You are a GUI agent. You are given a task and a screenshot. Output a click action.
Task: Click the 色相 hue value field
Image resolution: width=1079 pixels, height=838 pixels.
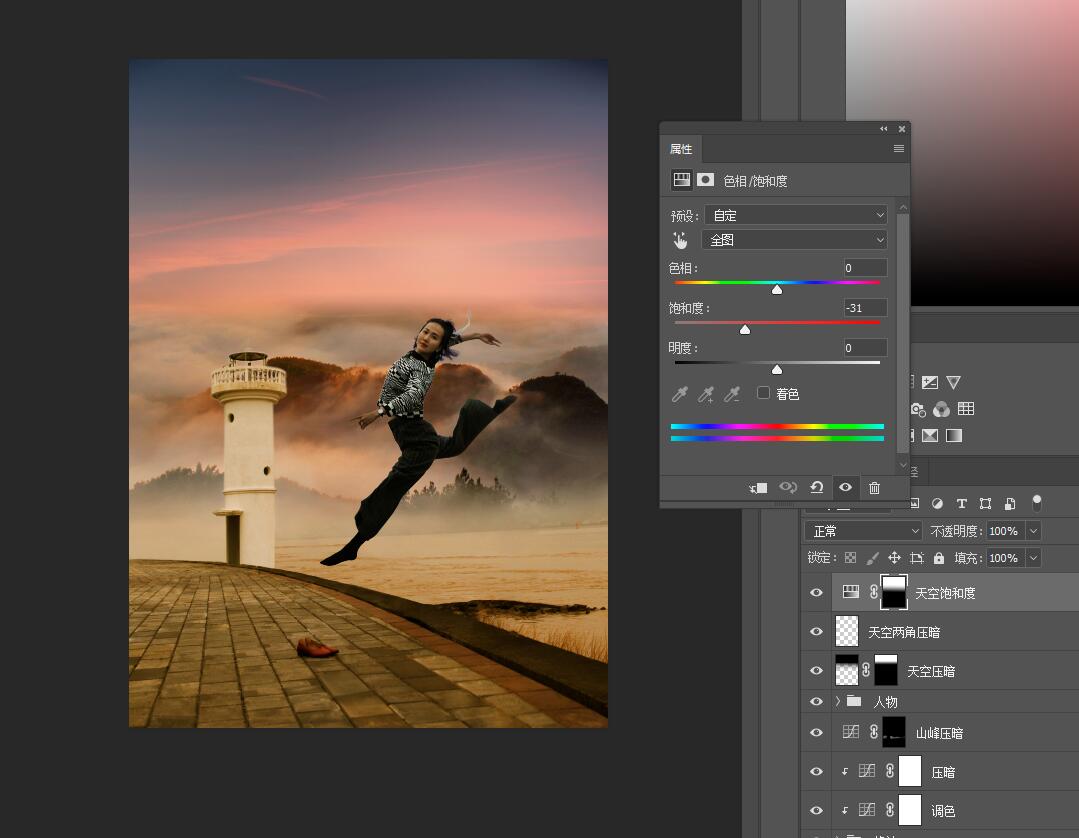(865, 268)
